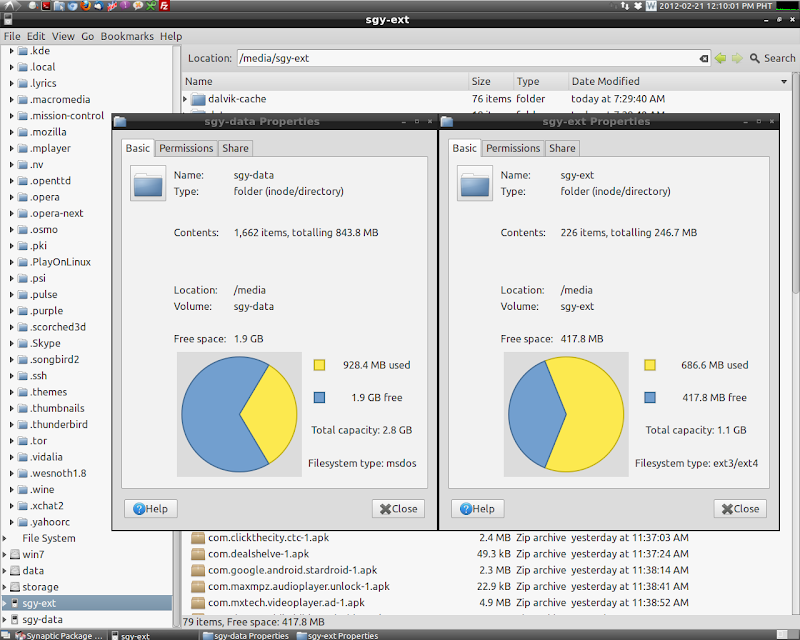The image size is (800, 640).
Task: Select com.mxtech.videoplayer.ad-1.apk file
Action: 286,603
